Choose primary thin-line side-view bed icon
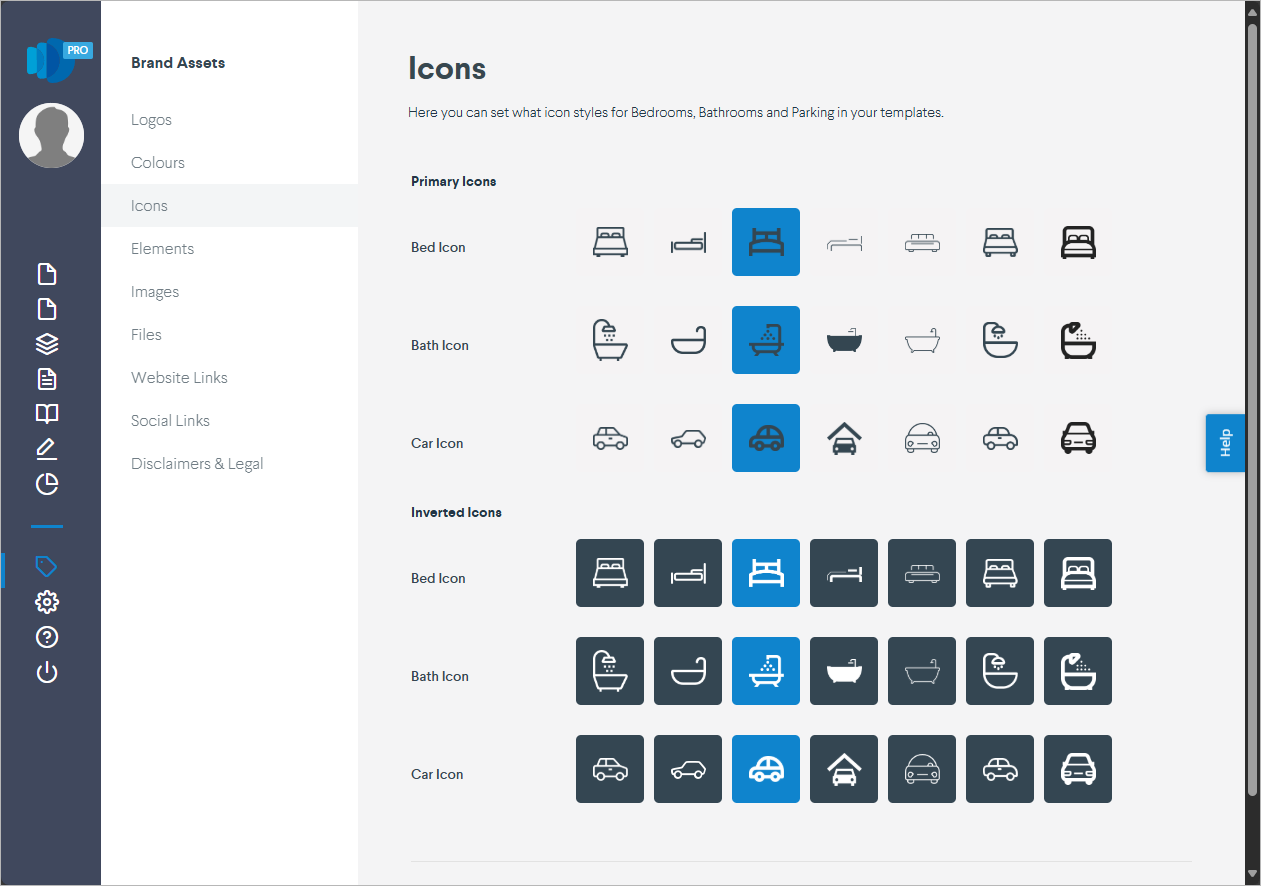Viewport: 1261px width, 886px height. 844,242
